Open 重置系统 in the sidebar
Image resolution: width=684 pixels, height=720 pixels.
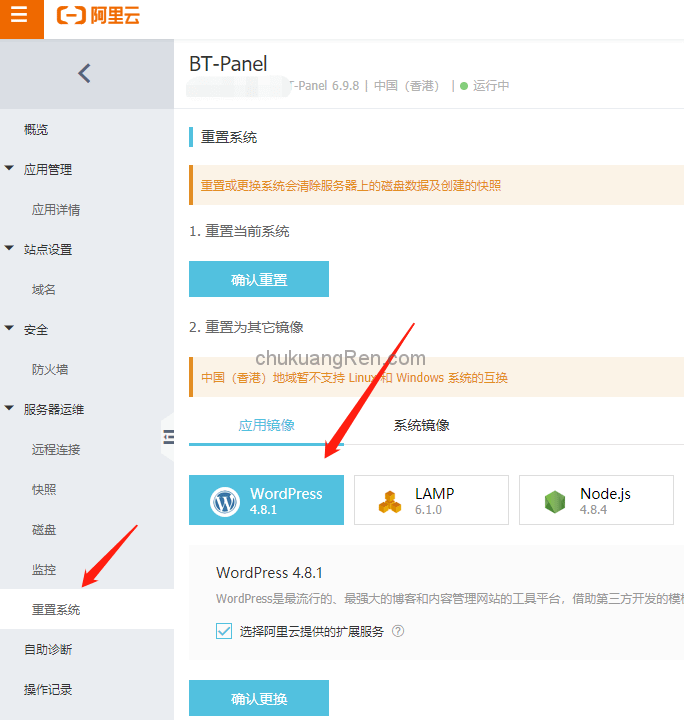click(56, 609)
